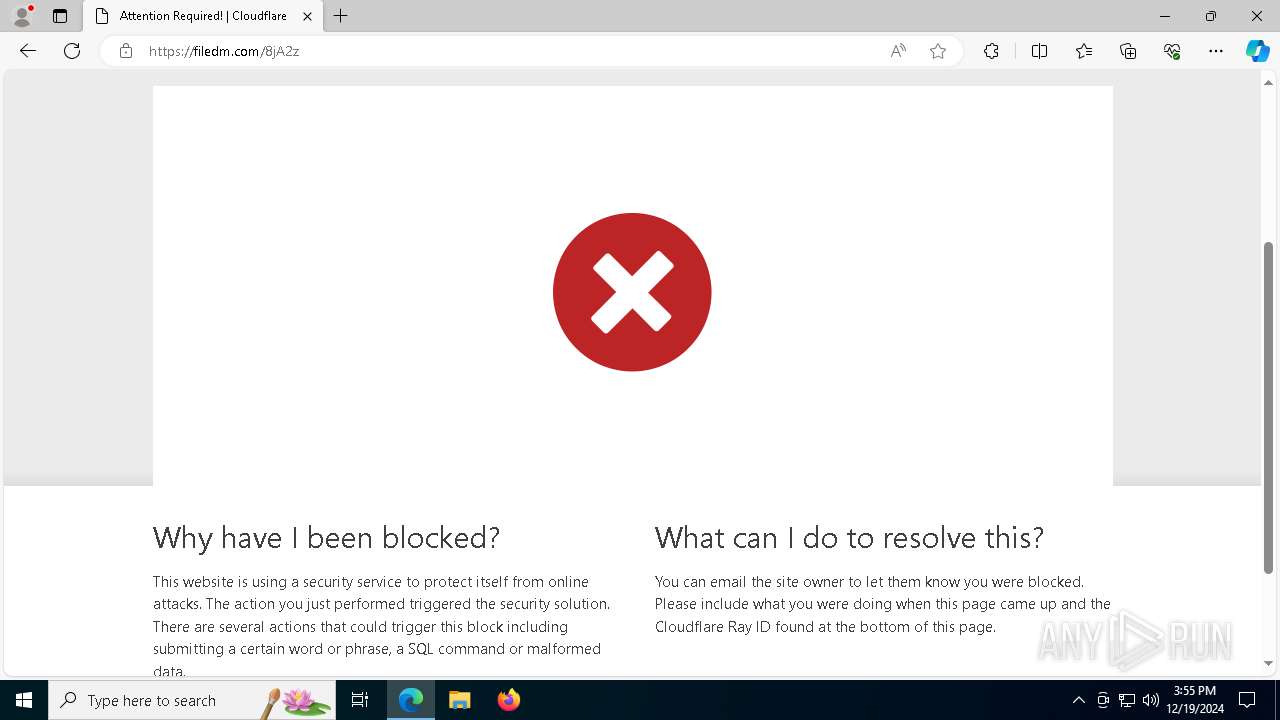The height and width of the screenshot is (720, 1280).
Task: Open the Collections panel
Action: pyautogui.click(x=1128, y=51)
